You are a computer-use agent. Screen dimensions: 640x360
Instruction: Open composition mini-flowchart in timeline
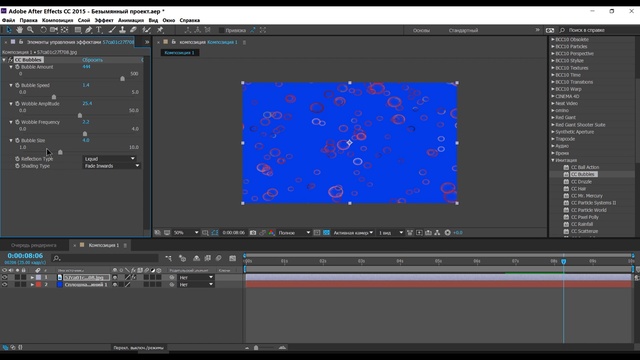(x=169, y=258)
